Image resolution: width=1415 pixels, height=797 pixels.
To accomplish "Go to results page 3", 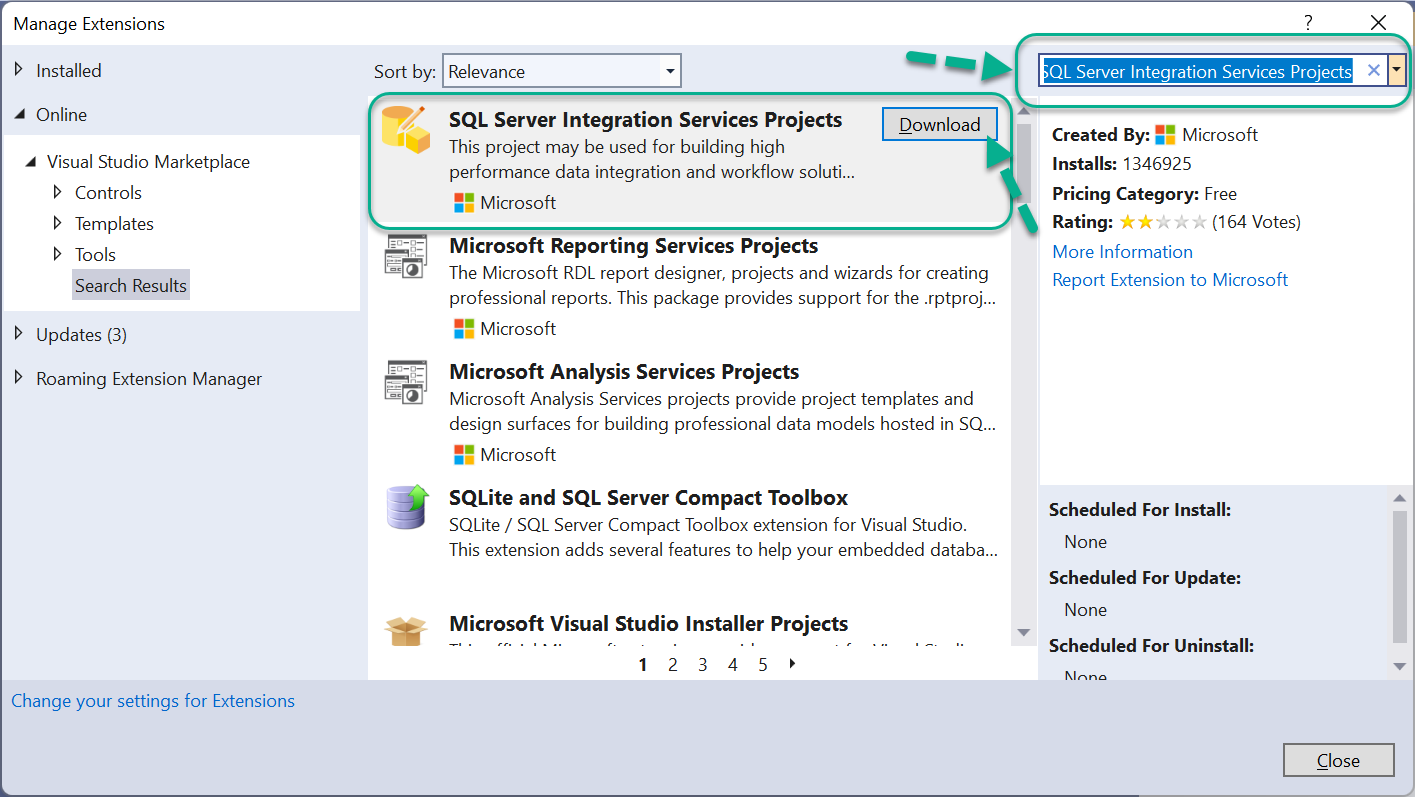I will click(x=703, y=664).
